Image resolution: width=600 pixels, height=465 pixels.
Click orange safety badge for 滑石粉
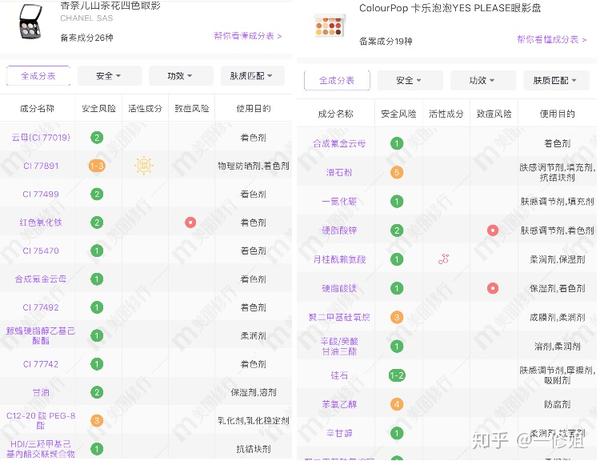tap(397, 172)
